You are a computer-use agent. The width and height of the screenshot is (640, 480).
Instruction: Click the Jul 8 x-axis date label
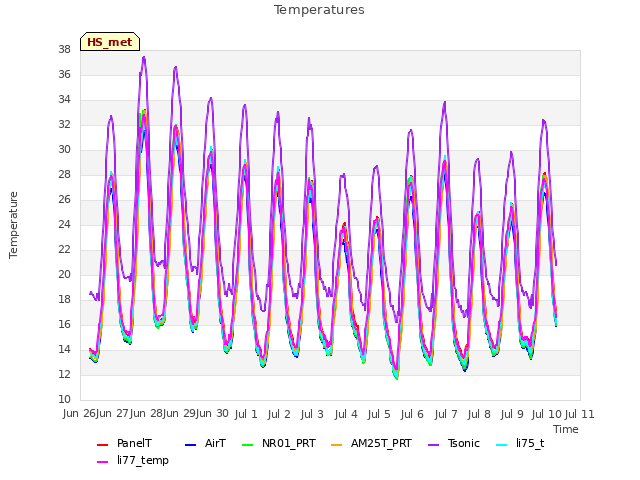click(479, 414)
